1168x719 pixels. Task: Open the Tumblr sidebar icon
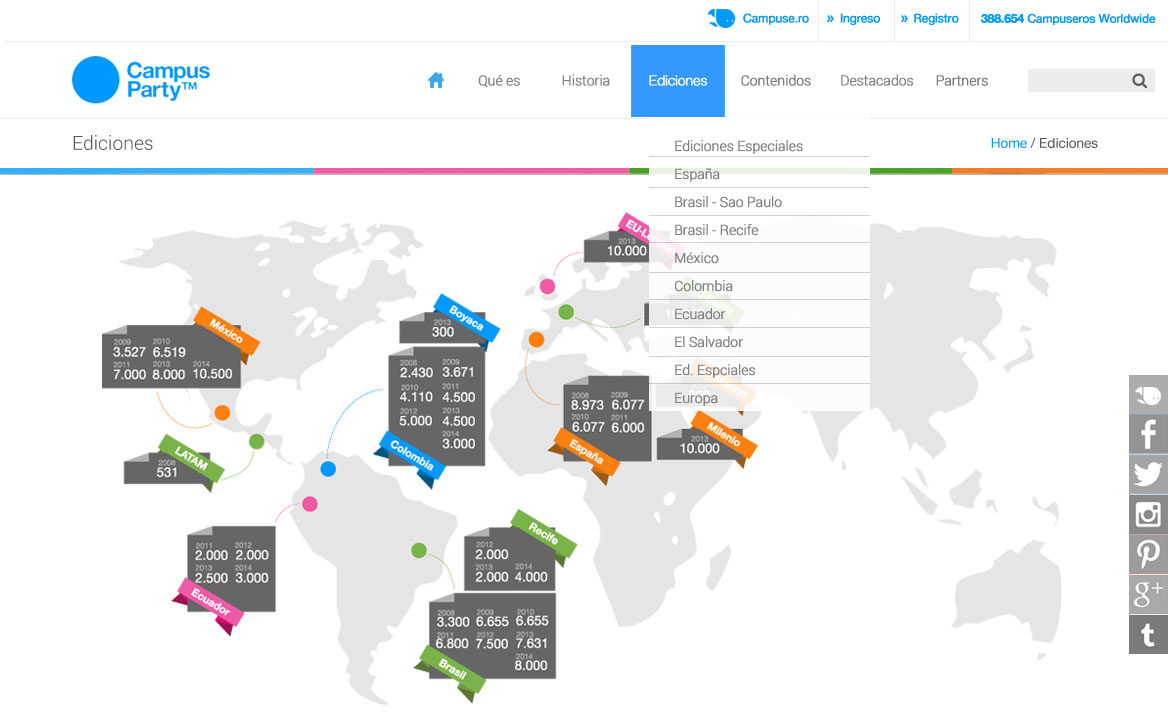(x=1148, y=634)
